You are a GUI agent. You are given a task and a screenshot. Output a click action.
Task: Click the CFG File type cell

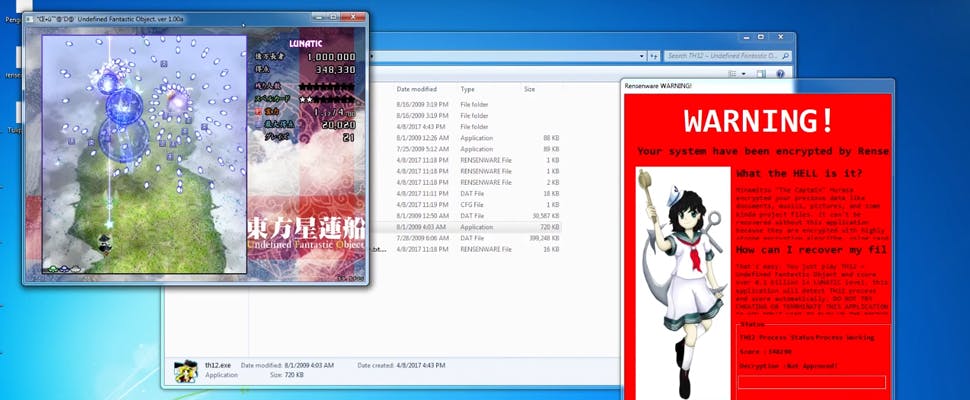[472, 205]
